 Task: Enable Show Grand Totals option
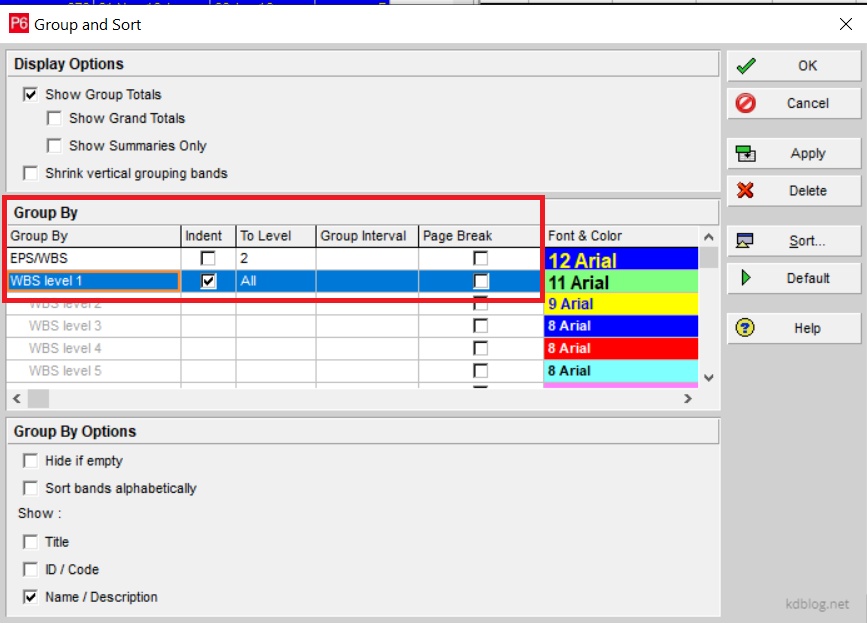(x=54, y=119)
